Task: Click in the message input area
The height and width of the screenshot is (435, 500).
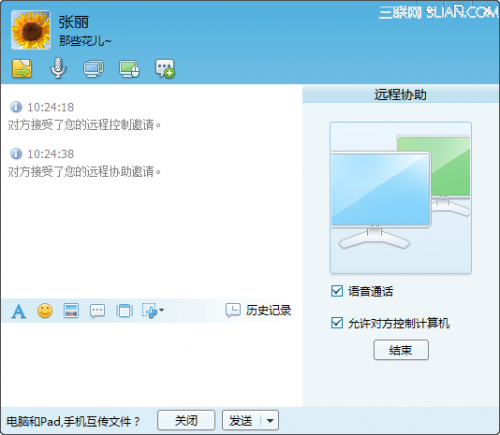Action: click(x=151, y=364)
